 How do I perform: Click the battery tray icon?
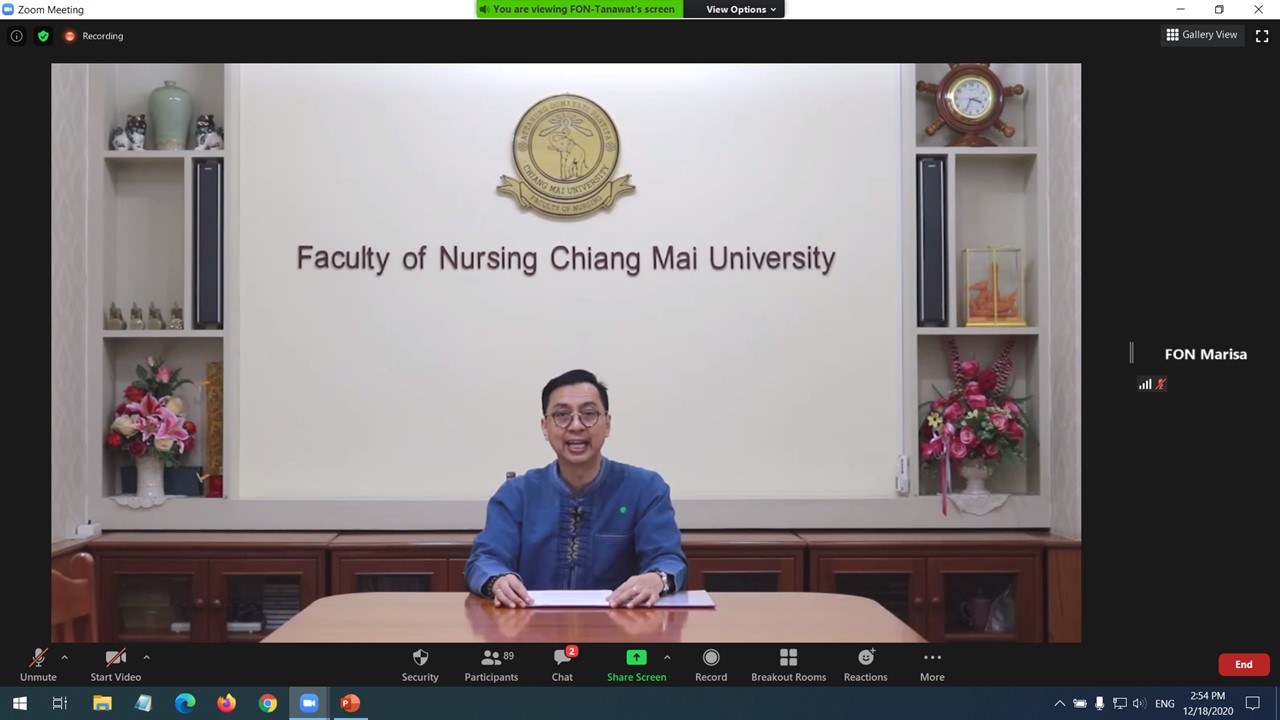point(1080,703)
